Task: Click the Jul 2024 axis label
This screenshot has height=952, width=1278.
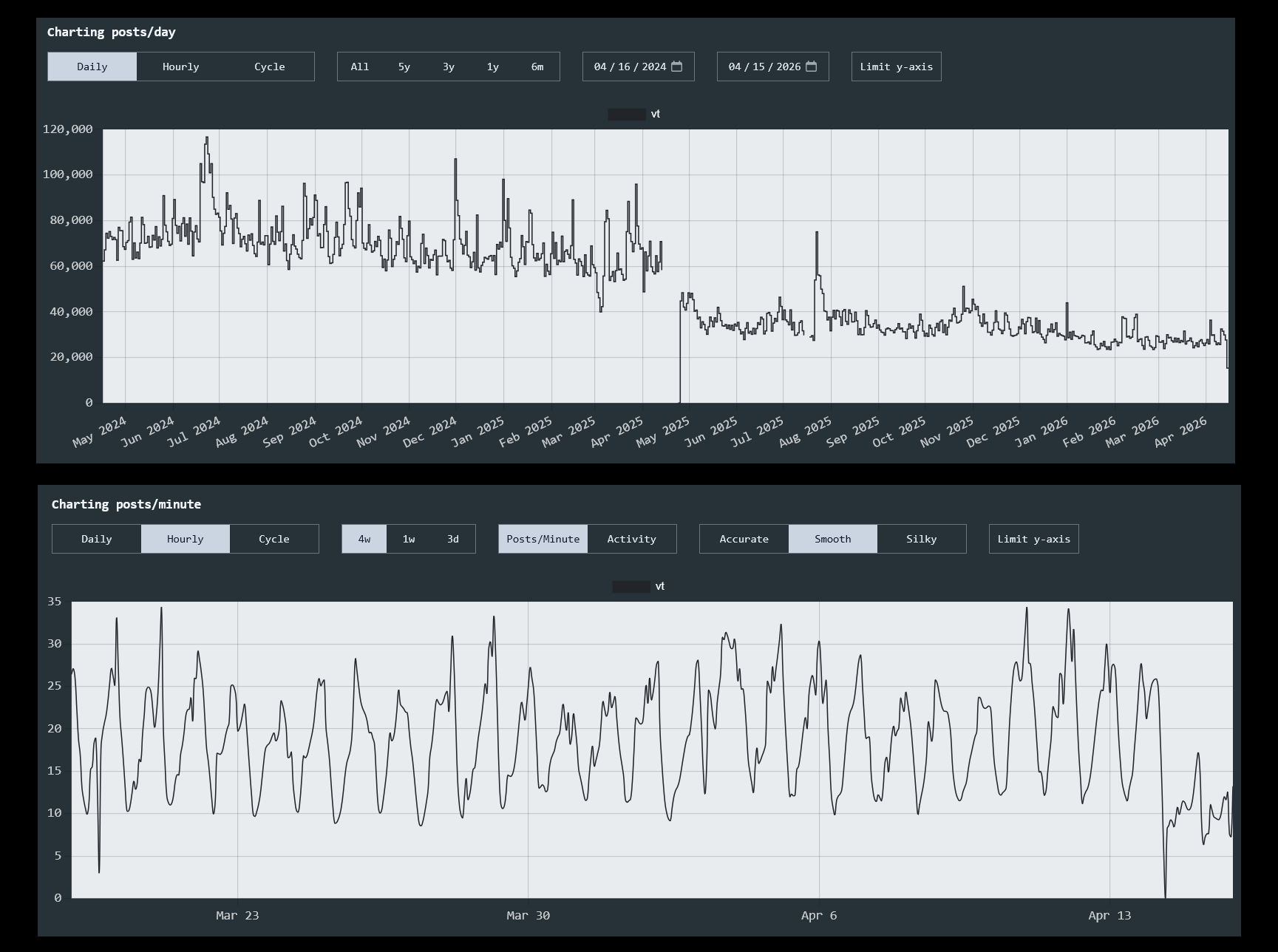Action: (194, 432)
